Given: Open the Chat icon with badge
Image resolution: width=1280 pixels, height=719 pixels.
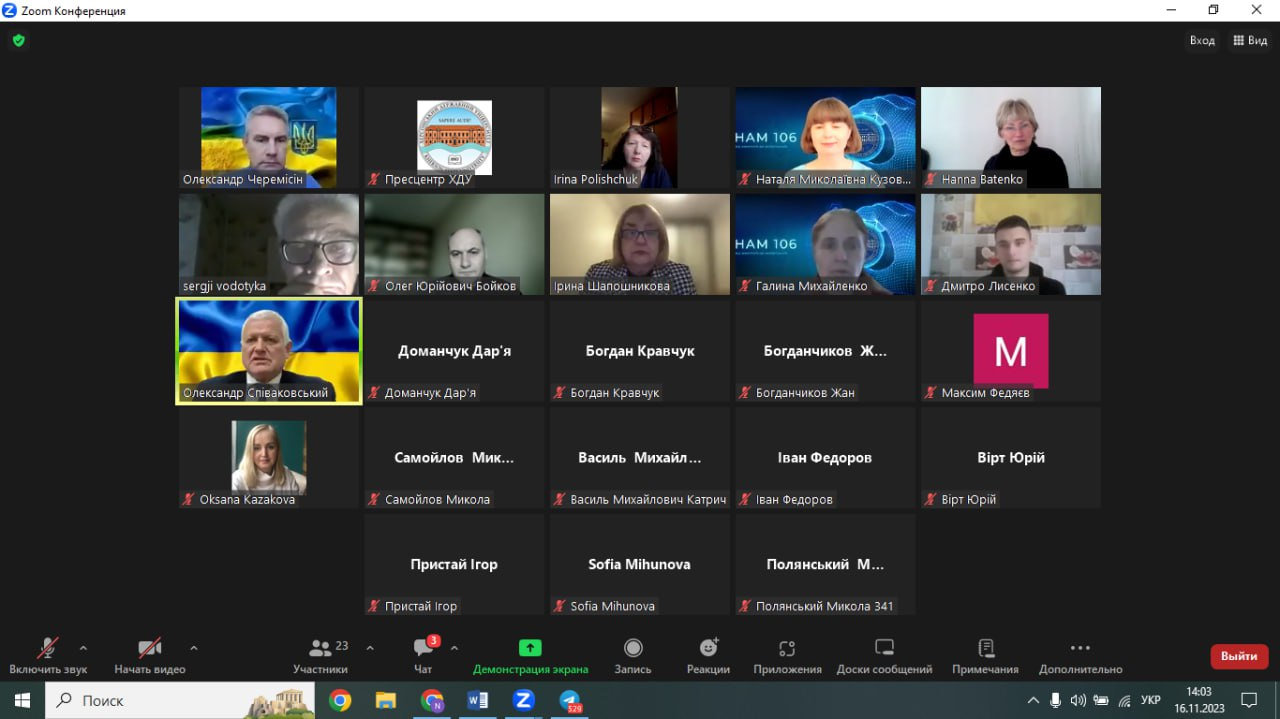Looking at the screenshot, I should pyautogui.click(x=424, y=647).
